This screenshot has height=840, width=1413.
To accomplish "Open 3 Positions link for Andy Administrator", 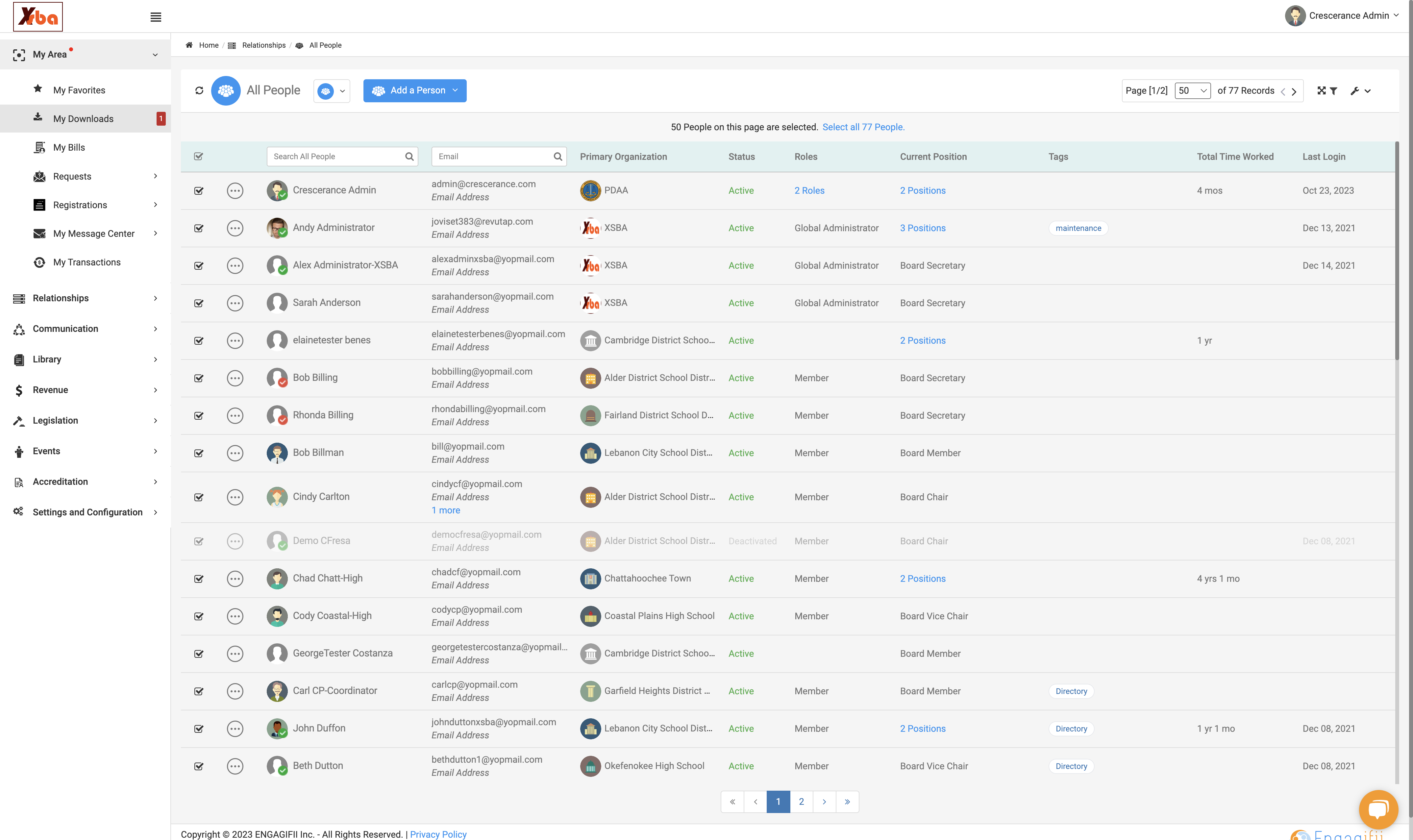I will [x=922, y=228].
